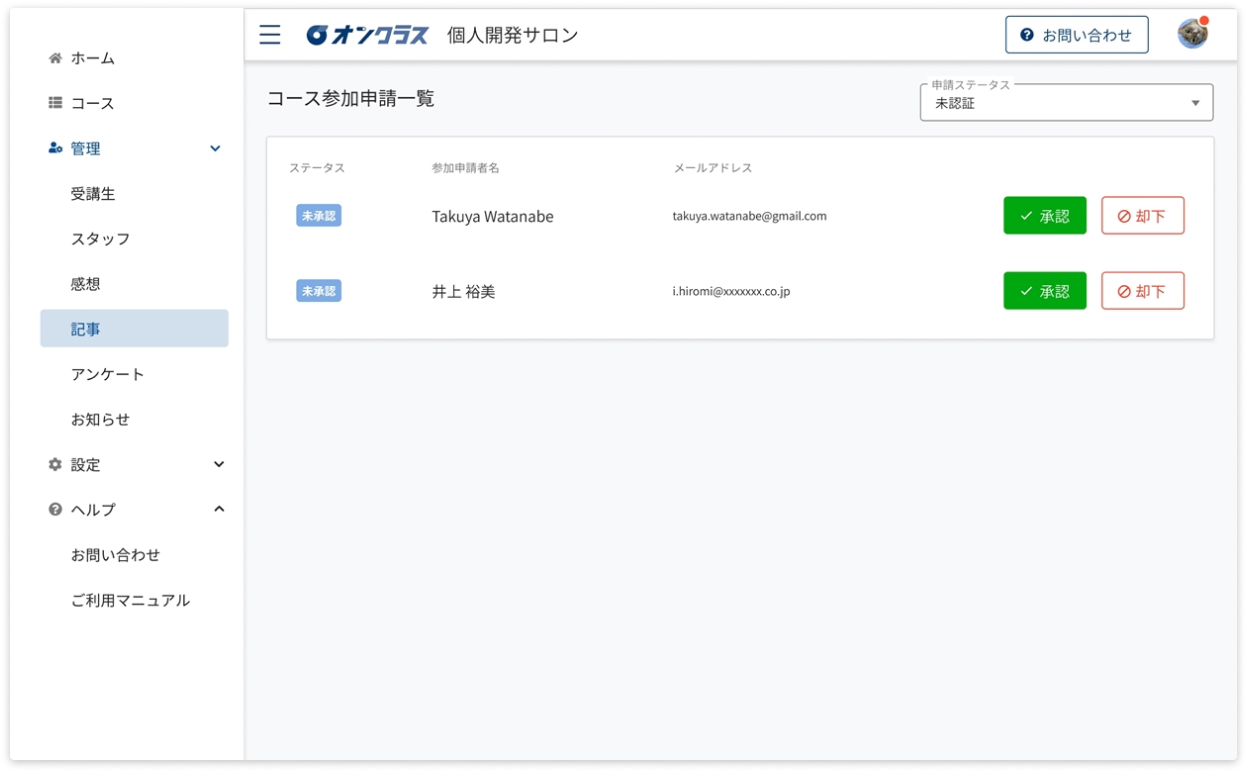Click the name Takuya Watanabe
Screen dimensions: 1247x772
492,216
